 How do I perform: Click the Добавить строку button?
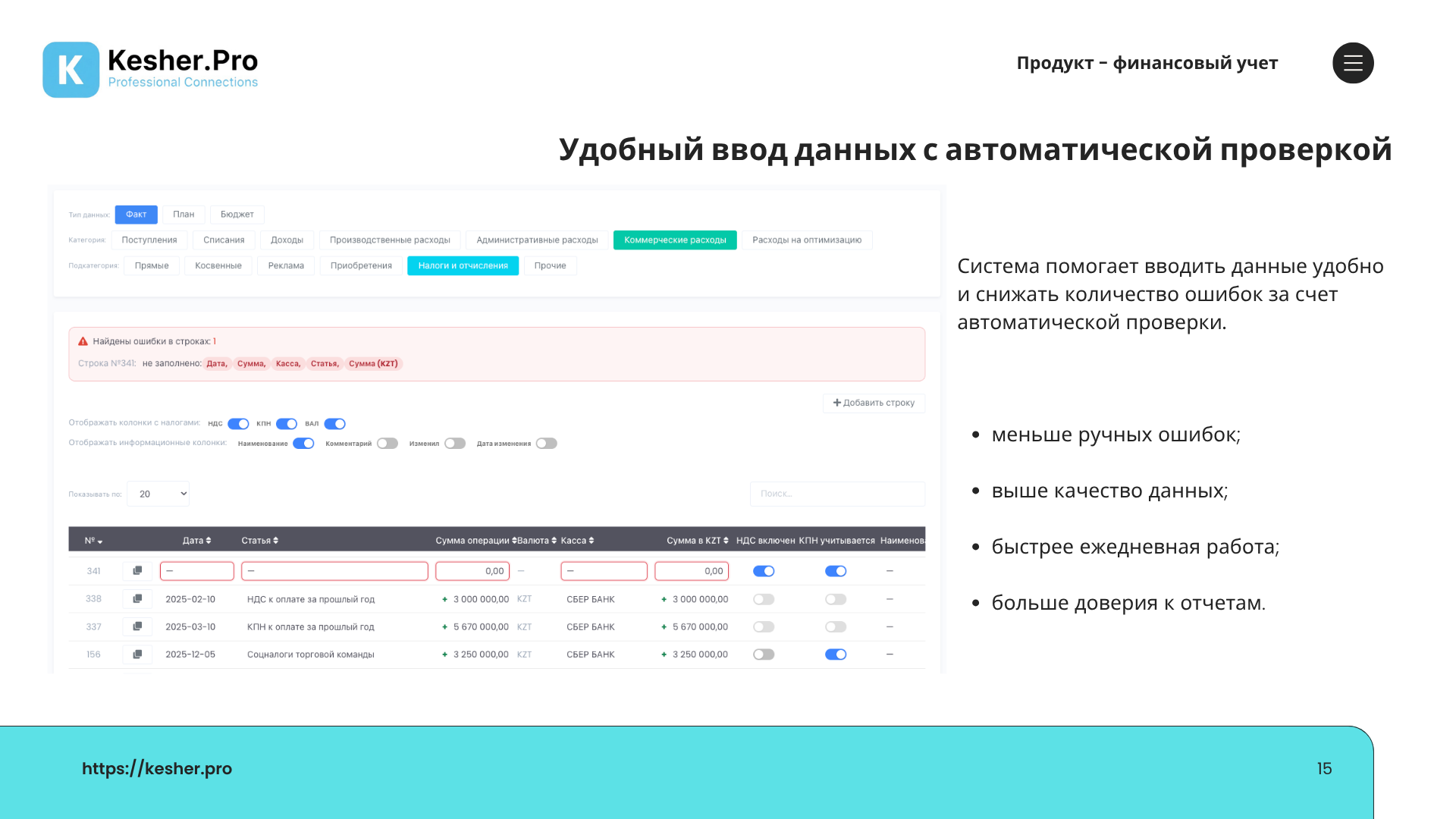click(874, 403)
